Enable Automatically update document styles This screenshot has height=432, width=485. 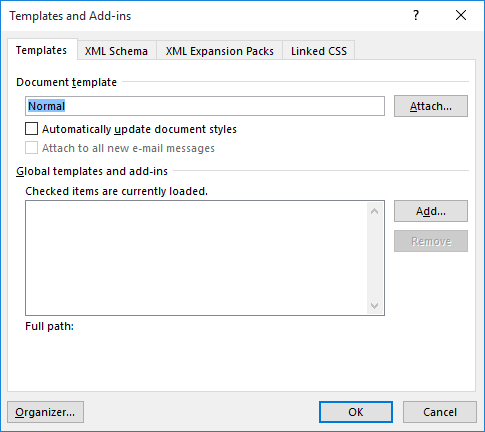point(131,129)
